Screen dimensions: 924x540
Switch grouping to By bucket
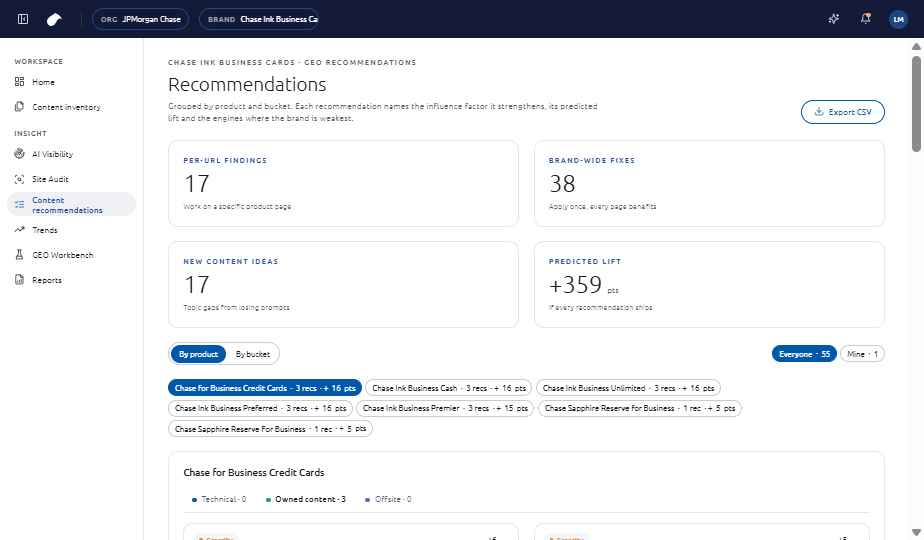tap(252, 354)
